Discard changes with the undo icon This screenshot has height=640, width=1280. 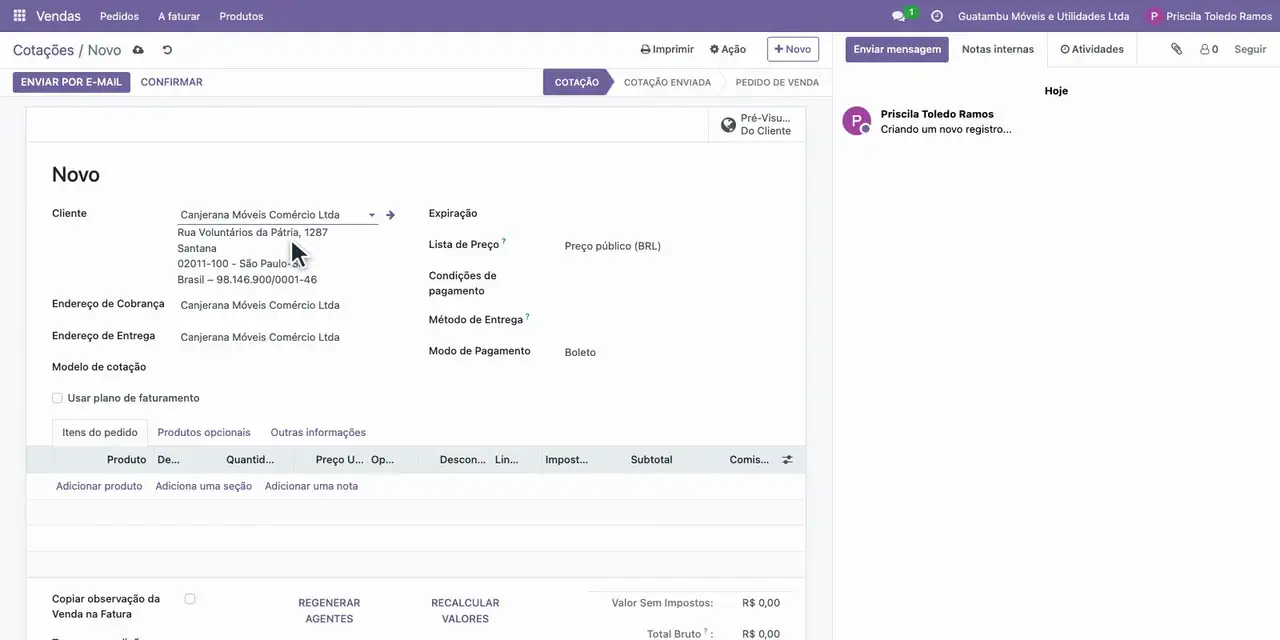pos(167,50)
